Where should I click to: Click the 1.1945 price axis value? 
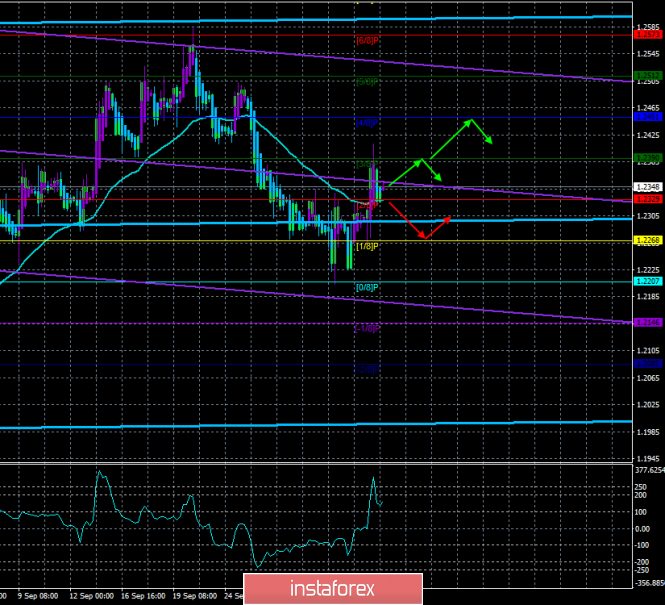tap(649, 459)
